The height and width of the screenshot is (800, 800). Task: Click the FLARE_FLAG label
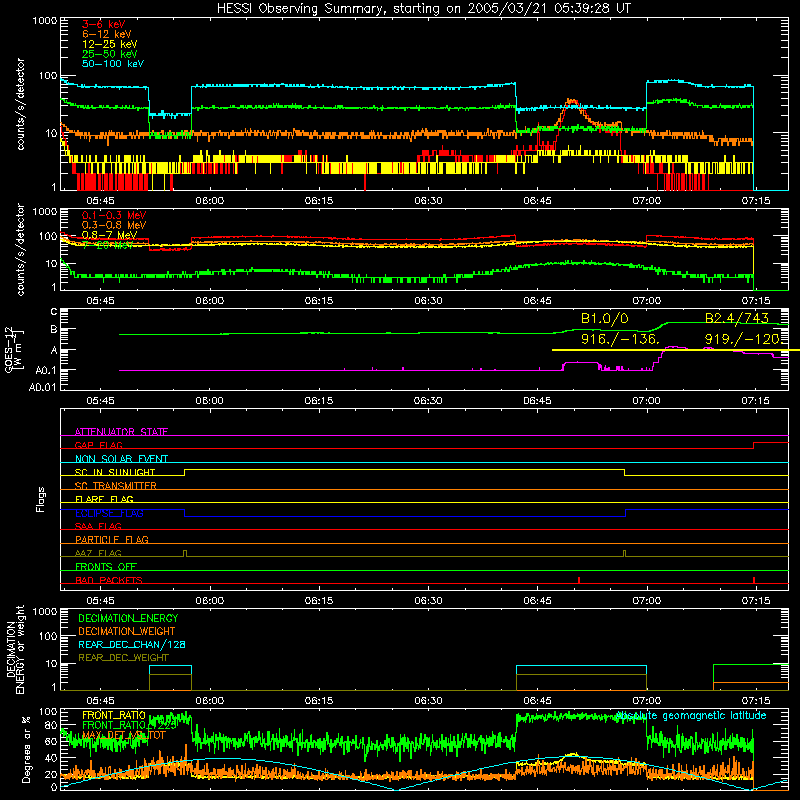click(104, 499)
